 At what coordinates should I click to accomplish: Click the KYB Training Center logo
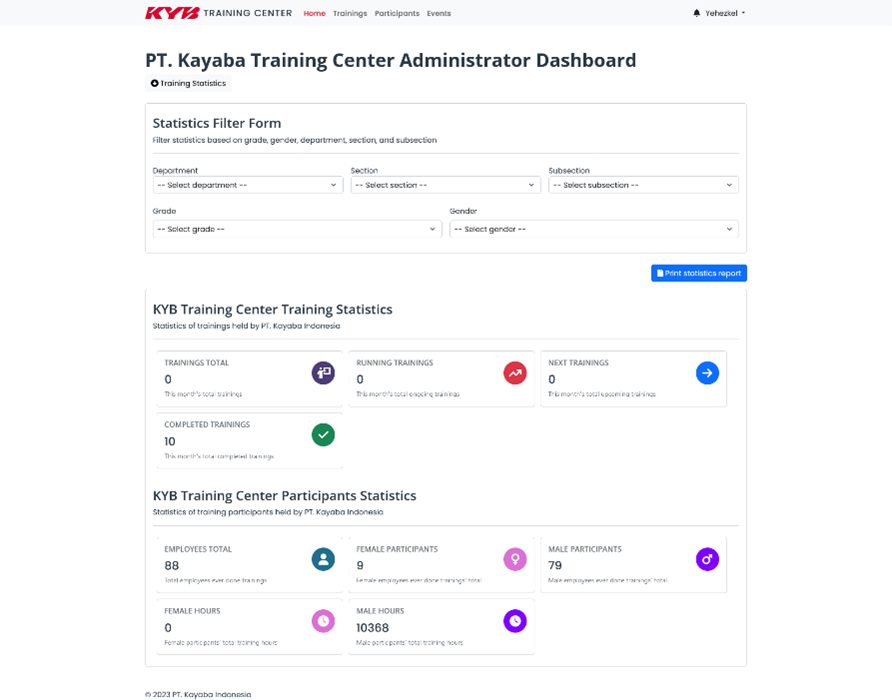coord(218,13)
